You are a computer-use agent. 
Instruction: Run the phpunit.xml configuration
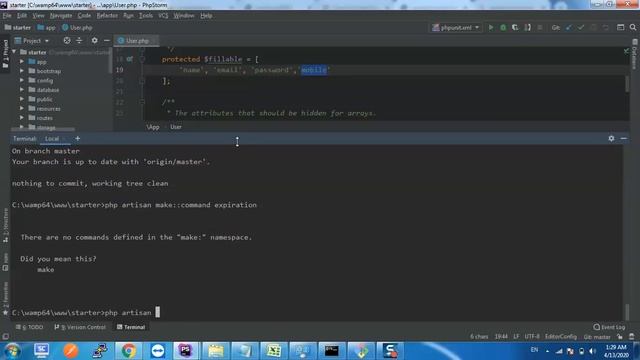click(491, 28)
